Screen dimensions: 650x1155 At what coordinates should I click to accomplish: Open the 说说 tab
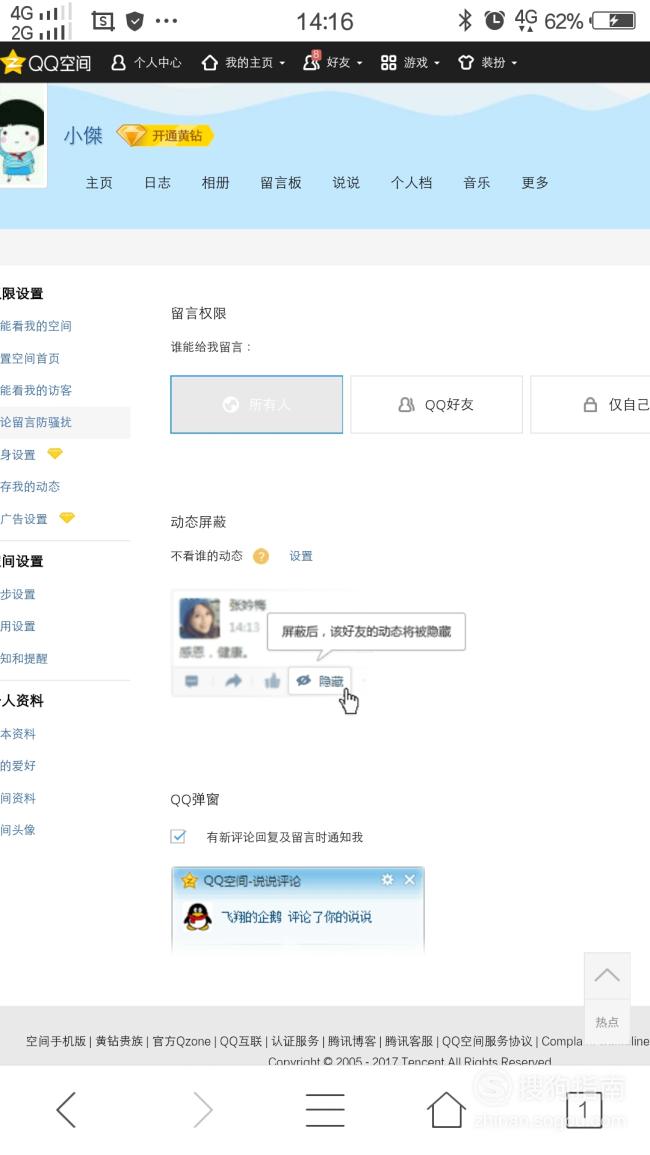[x=346, y=183]
